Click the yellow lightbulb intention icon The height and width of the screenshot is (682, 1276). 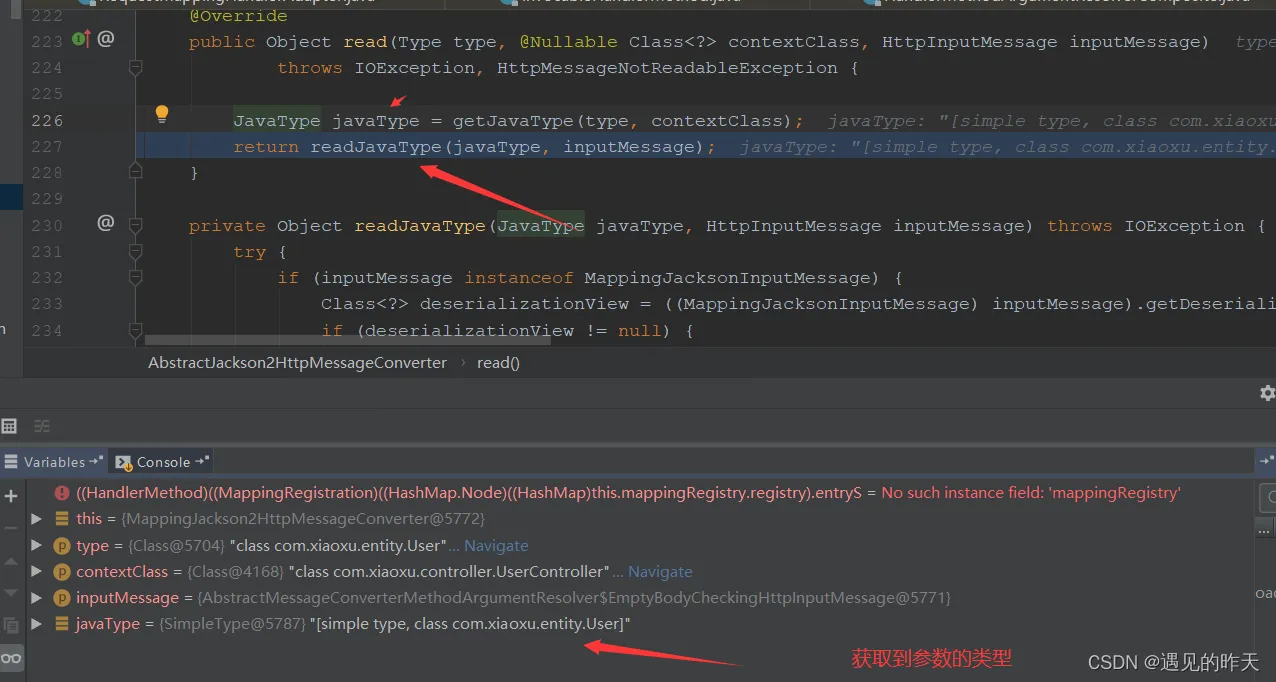pos(162,114)
